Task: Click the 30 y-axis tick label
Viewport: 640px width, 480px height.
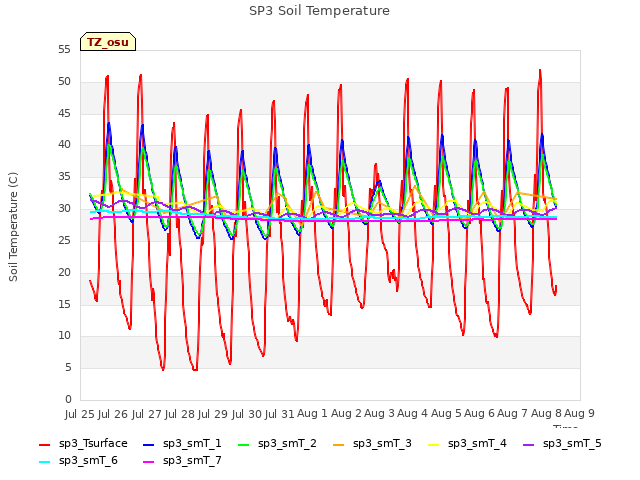Action: pyautogui.click(x=64, y=209)
